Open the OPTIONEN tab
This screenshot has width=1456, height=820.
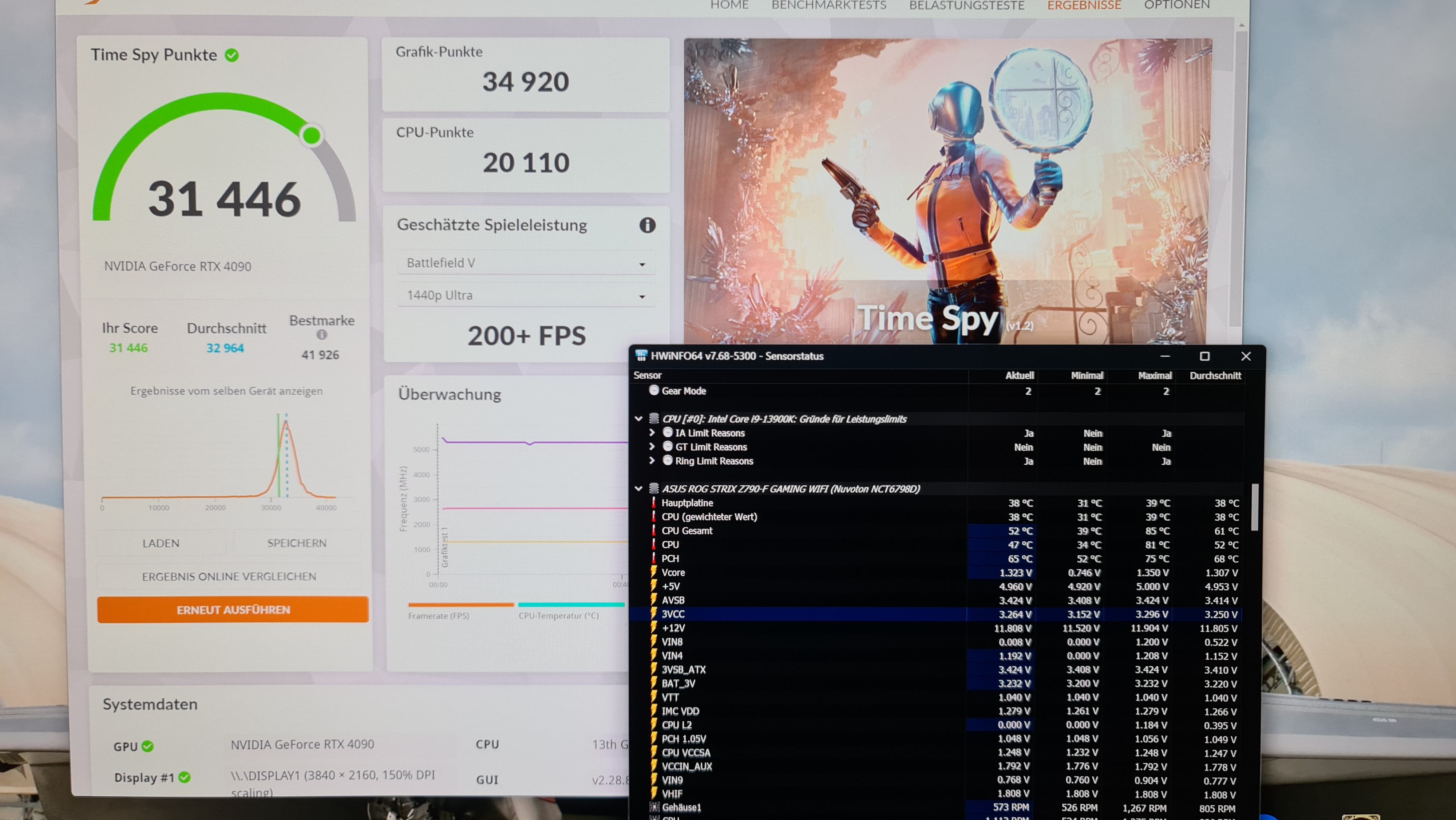[1177, 5]
